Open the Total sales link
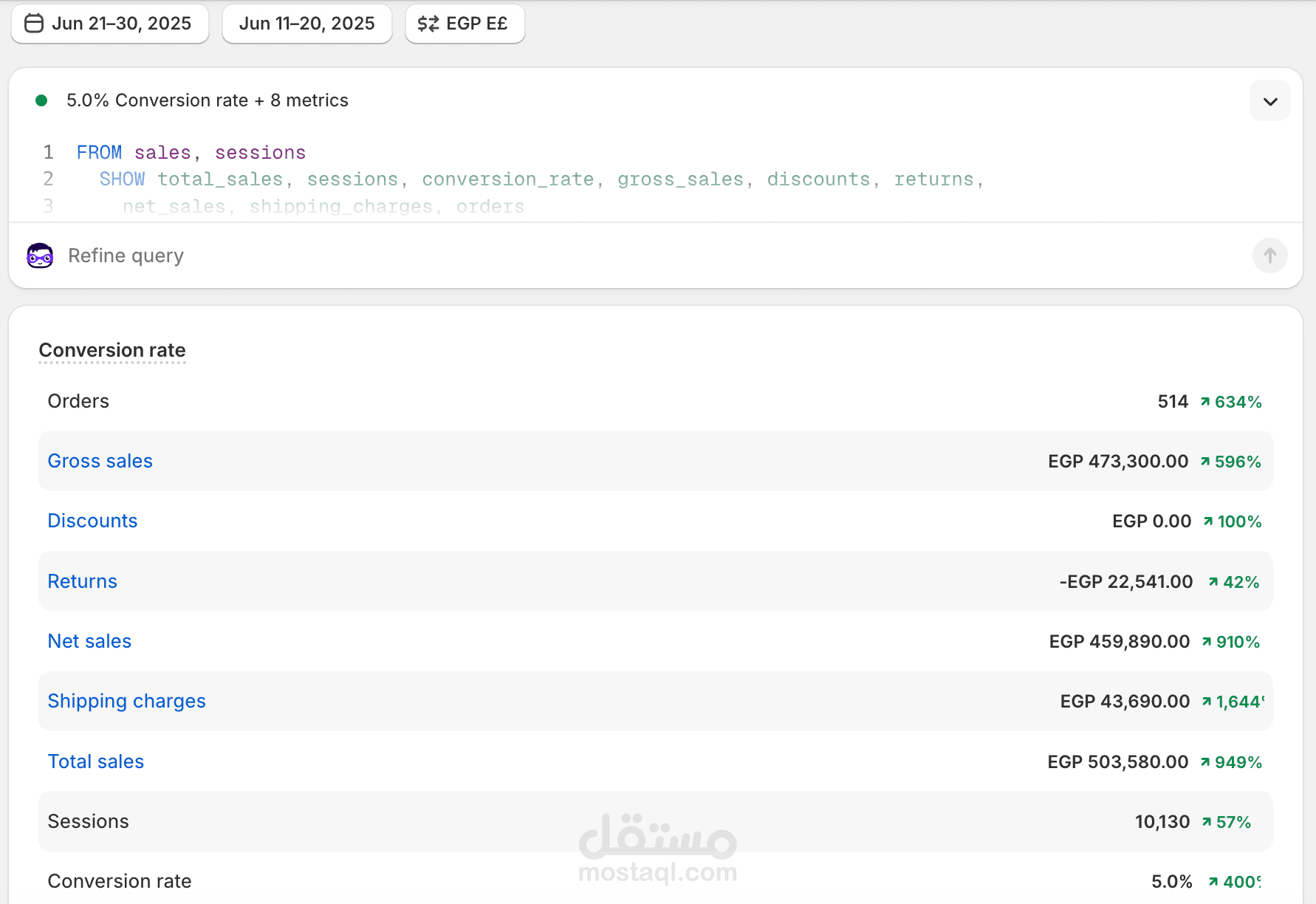Image resolution: width=1316 pixels, height=904 pixels. tap(96, 761)
